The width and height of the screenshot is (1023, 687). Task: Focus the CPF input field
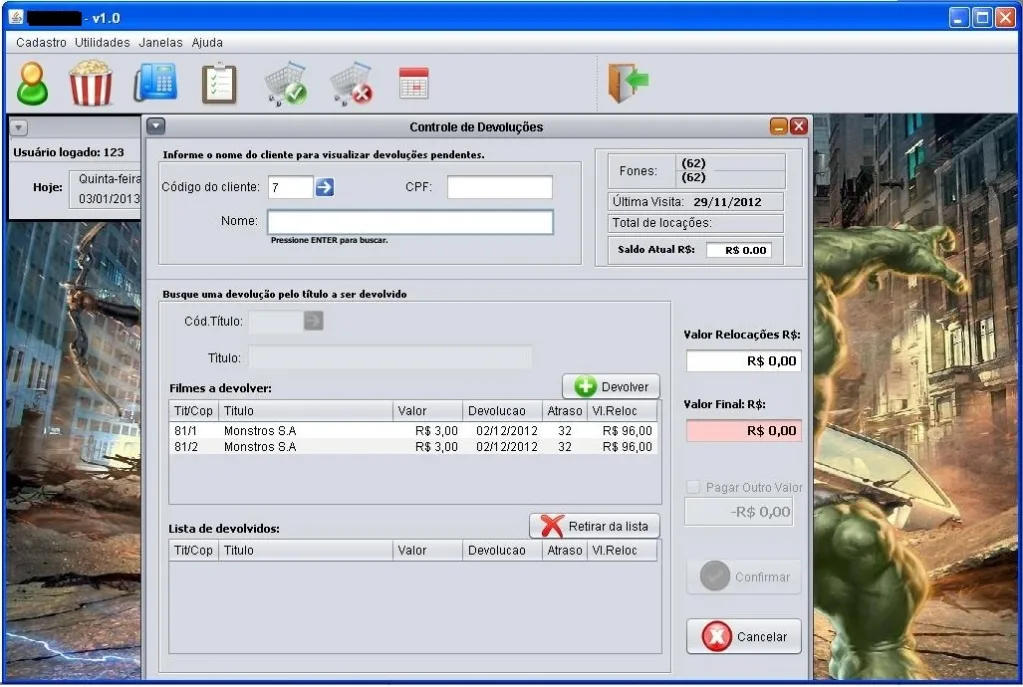click(500, 187)
